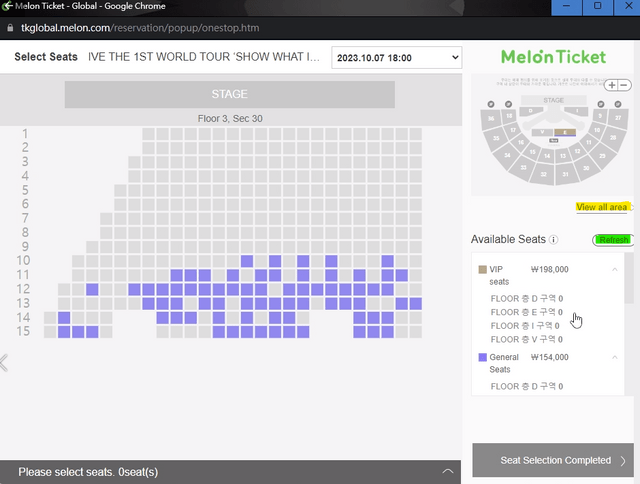Screen dimensions: 640x484
Task: Click the View all area link
Action: tap(601, 207)
